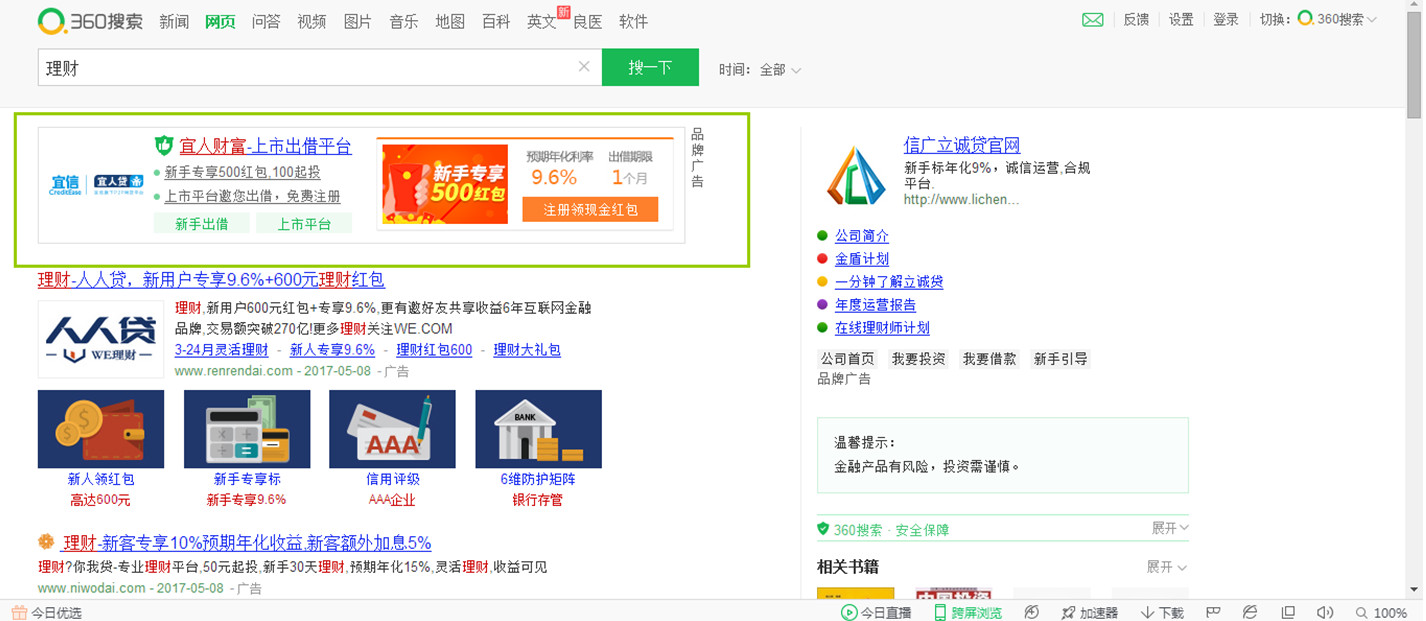Click the 信用评级 AAA image
Viewport: 1426px width, 621px height.
coord(392,429)
